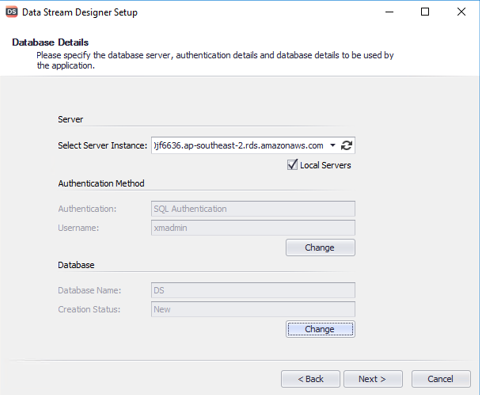Click the server instance combo box text
This screenshot has height=395, width=480.
(239, 146)
